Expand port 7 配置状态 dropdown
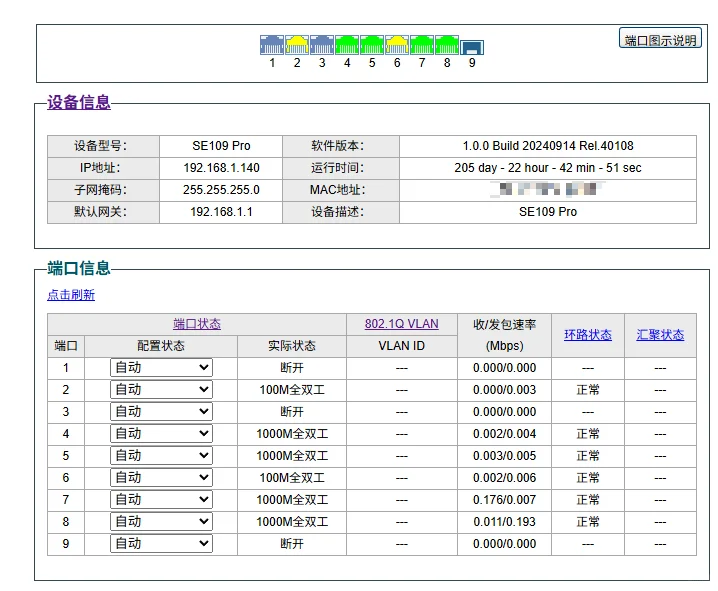The width and height of the screenshot is (718, 591). [161, 499]
